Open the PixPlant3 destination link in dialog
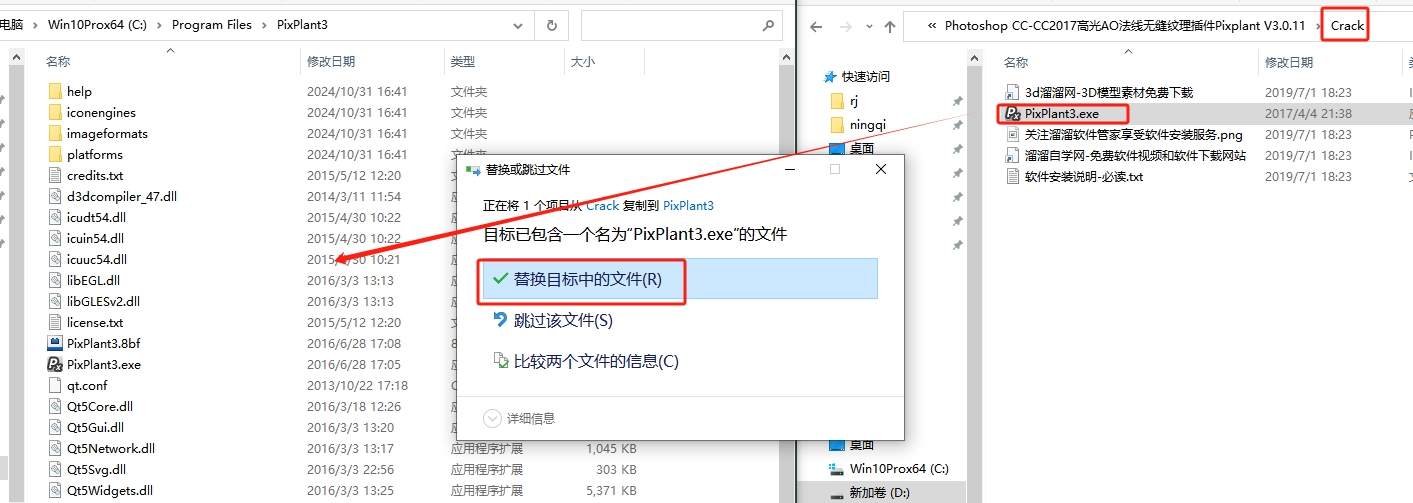Screen dimensions: 1413x503 click(688, 205)
